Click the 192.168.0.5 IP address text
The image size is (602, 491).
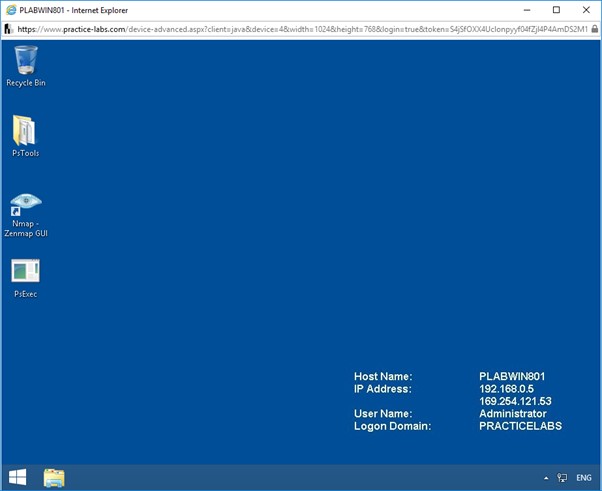click(506, 389)
